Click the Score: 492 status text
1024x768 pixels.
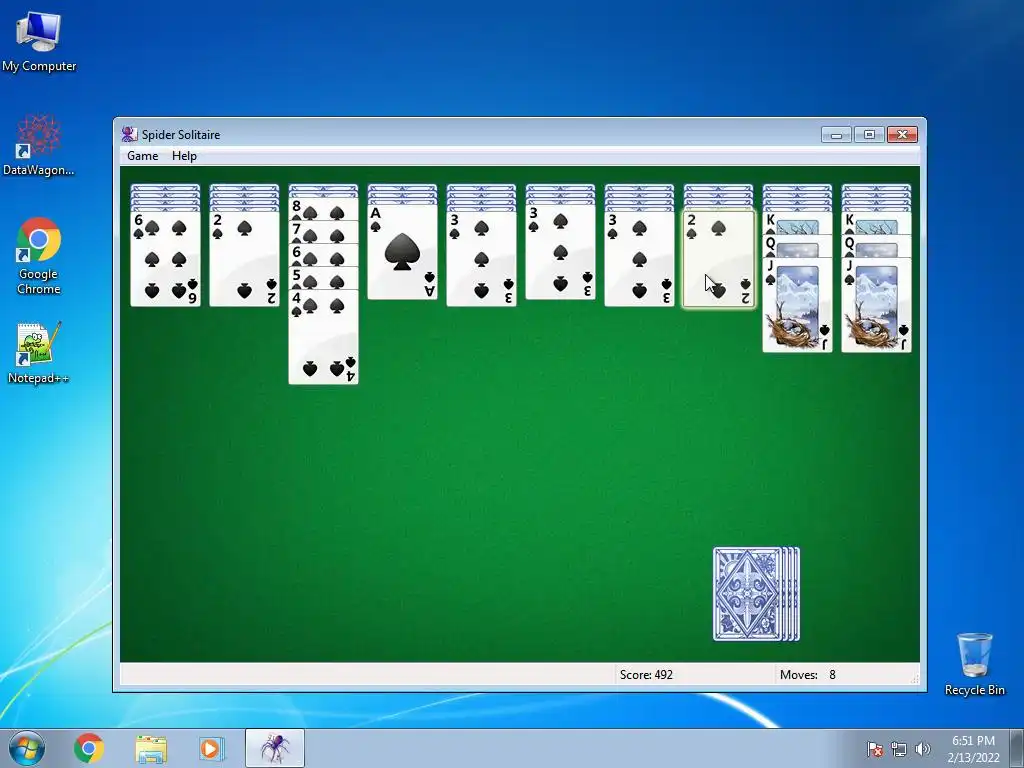pyautogui.click(x=646, y=675)
